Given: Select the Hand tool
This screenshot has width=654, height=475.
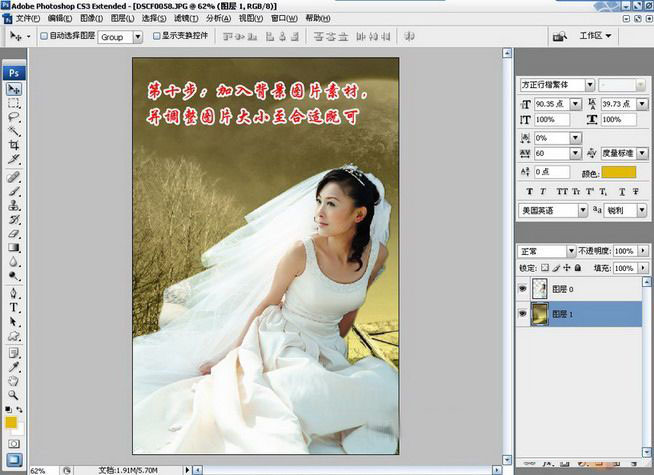Looking at the screenshot, I should (x=15, y=379).
